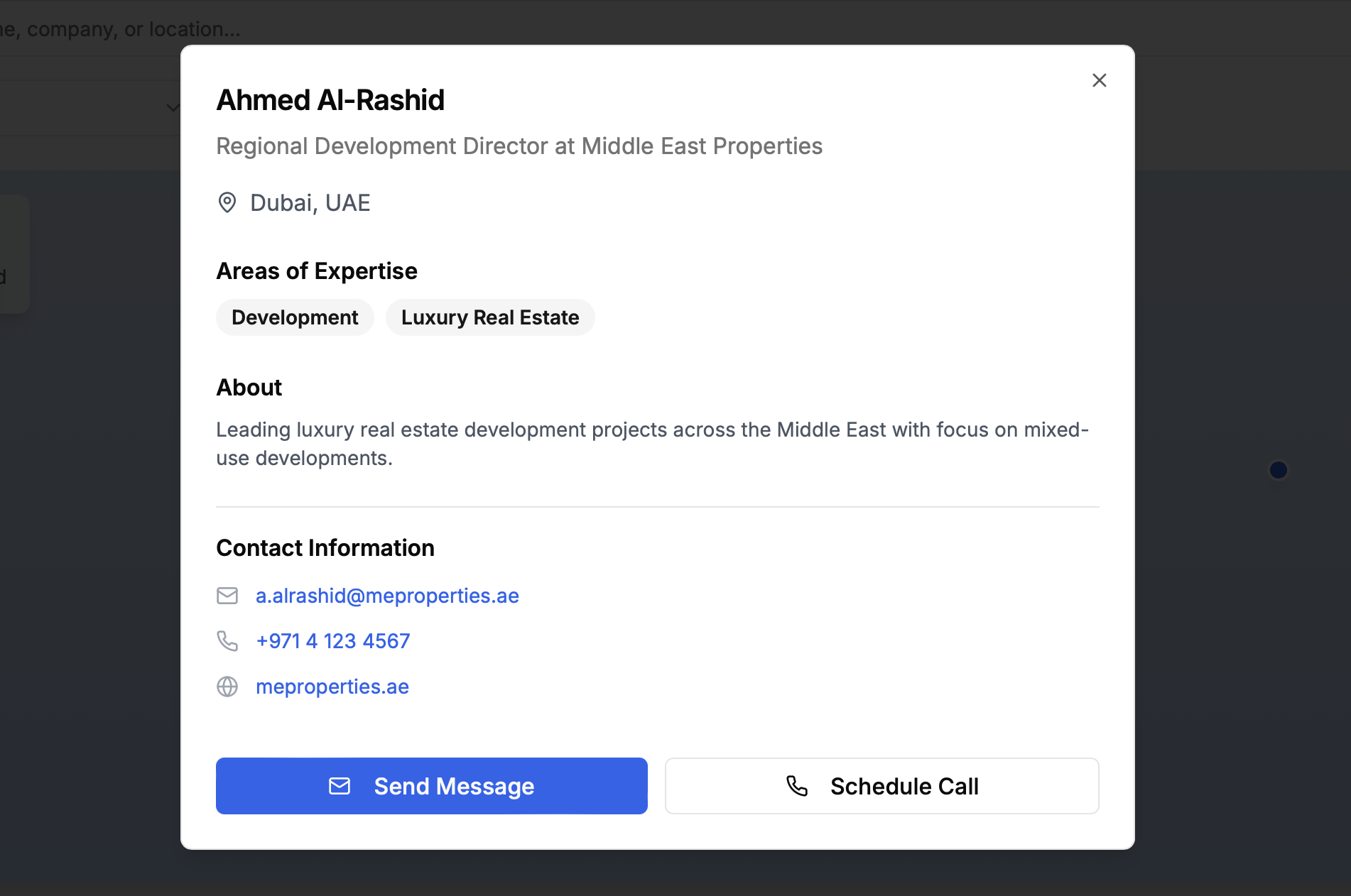1351x896 pixels.
Task: Expand the dropdown chevron behind the modal
Action: click(x=173, y=108)
